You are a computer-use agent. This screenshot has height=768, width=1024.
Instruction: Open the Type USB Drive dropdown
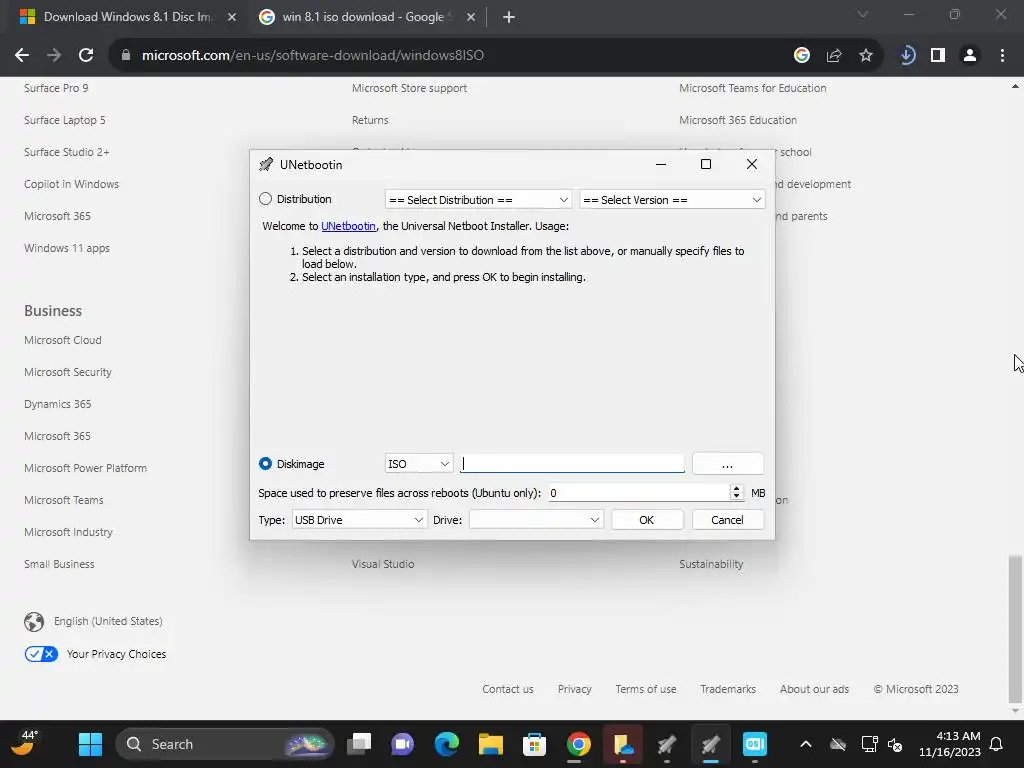tap(359, 520)
